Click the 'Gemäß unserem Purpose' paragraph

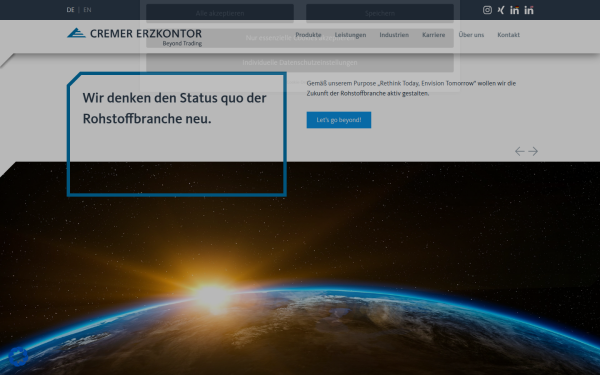(x=411, y=88)
